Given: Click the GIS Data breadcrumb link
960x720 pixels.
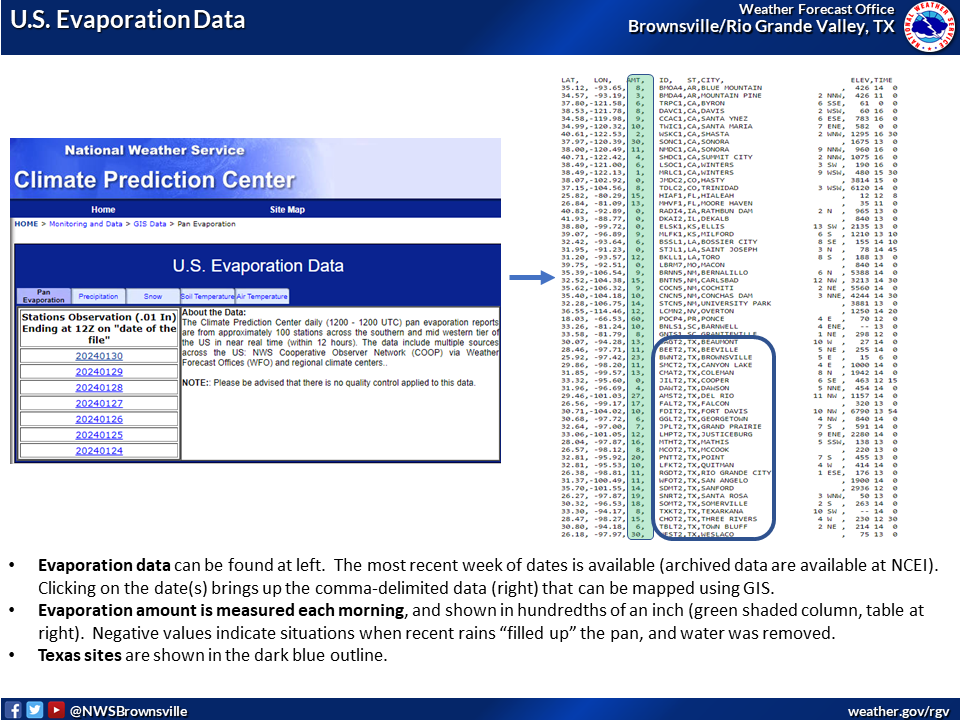Looking at the screenshot, I should [x=150, y=224].
